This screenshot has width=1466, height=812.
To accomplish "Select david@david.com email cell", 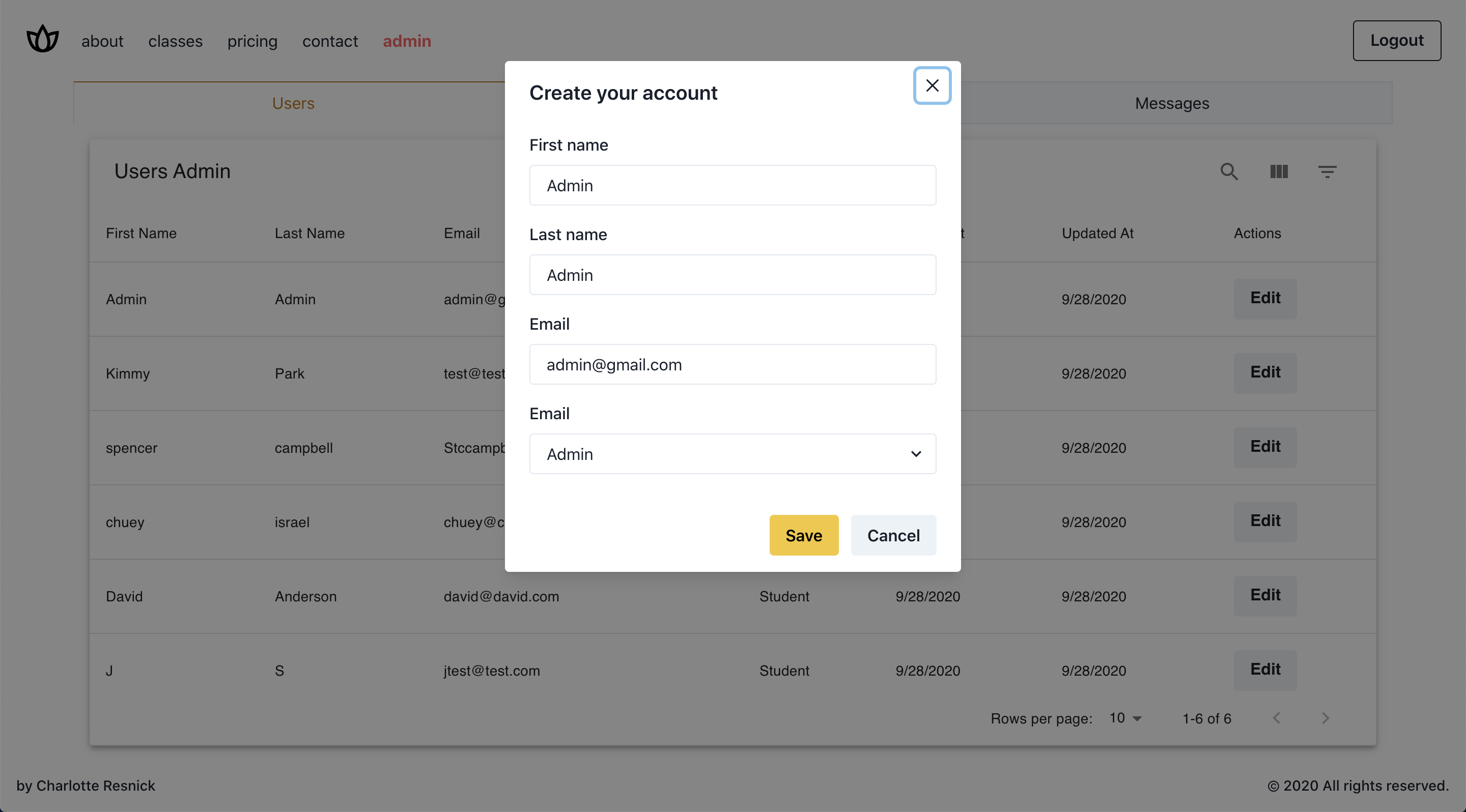I will click(x=501, y=596).
